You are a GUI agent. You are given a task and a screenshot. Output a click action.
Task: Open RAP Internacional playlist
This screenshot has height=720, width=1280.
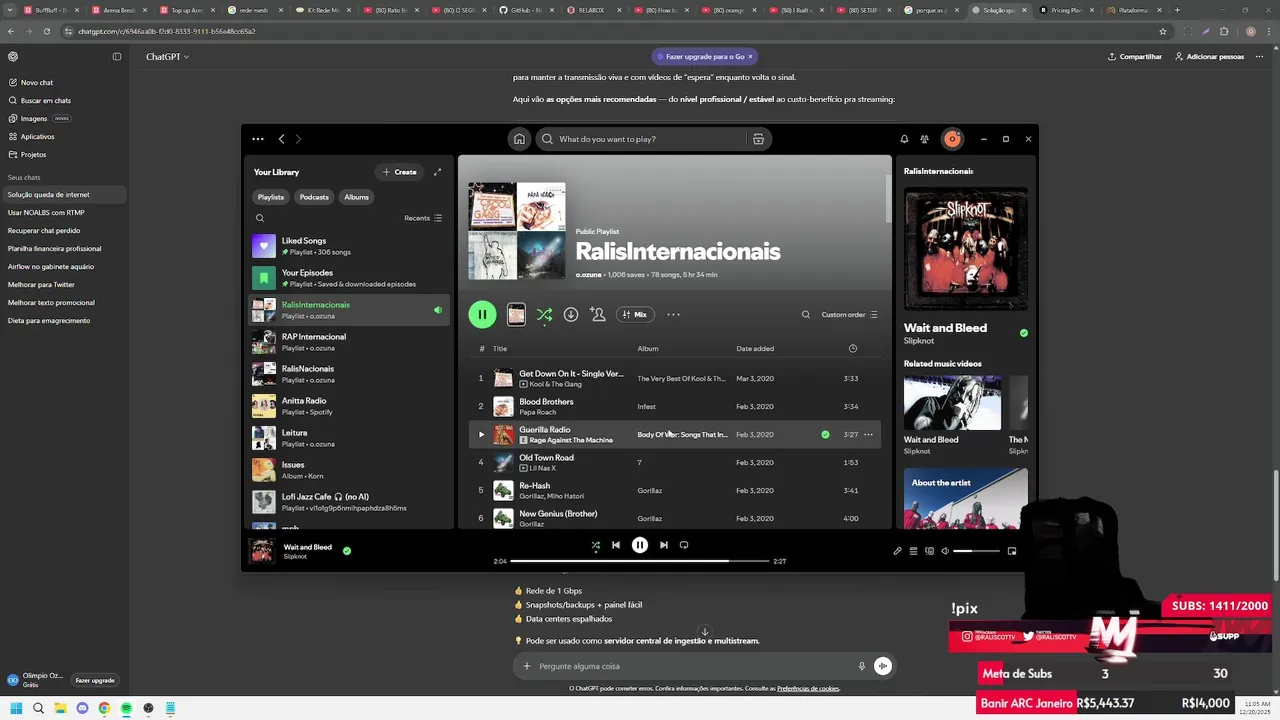coord(349,342)
